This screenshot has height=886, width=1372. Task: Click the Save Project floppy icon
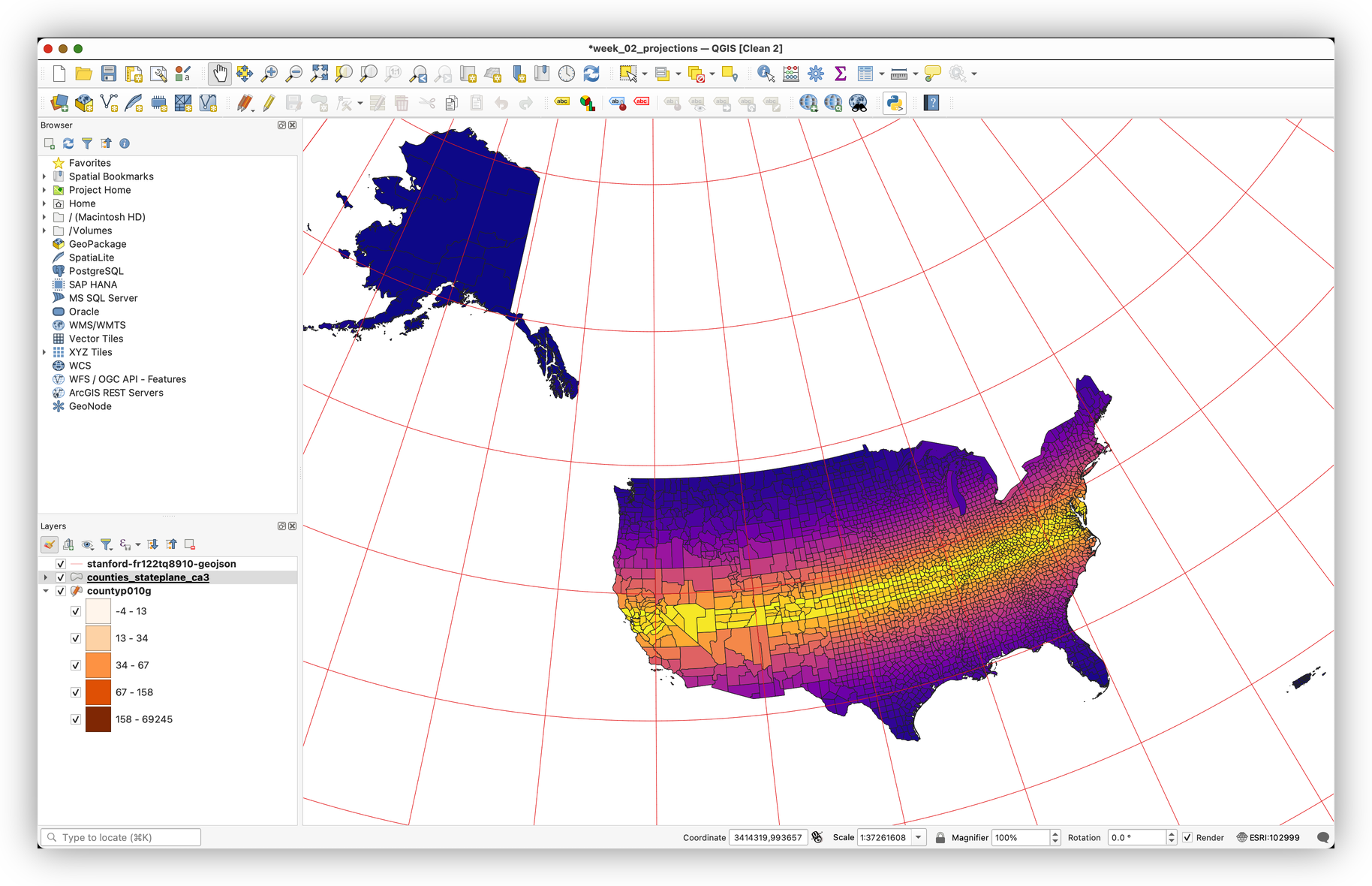109,74
